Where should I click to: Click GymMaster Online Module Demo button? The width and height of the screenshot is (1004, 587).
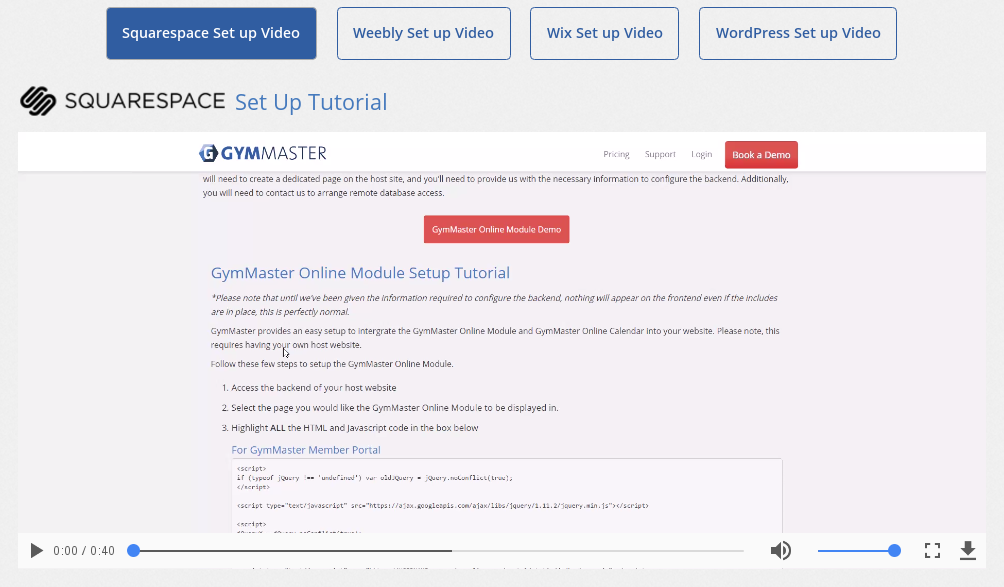496,229
